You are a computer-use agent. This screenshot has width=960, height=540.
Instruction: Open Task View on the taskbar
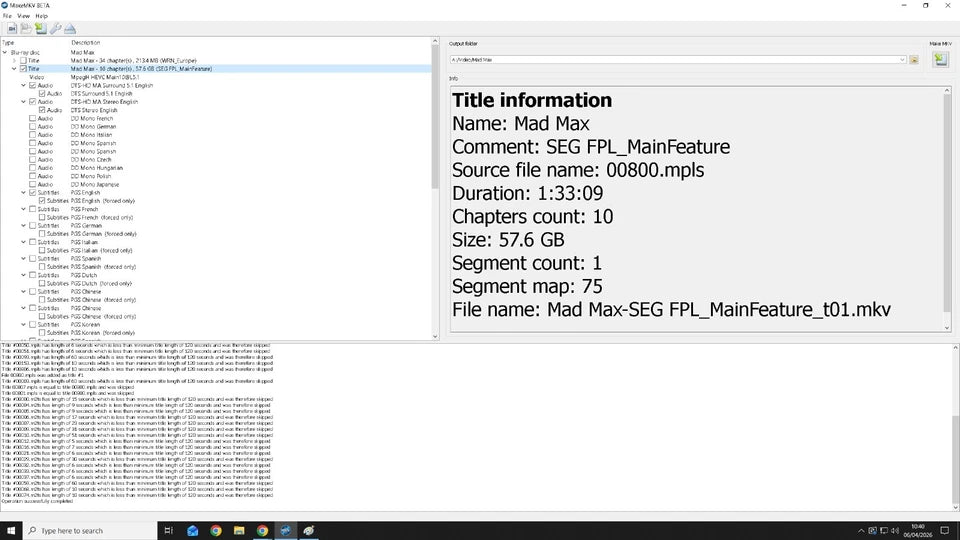tap(169, 530)
